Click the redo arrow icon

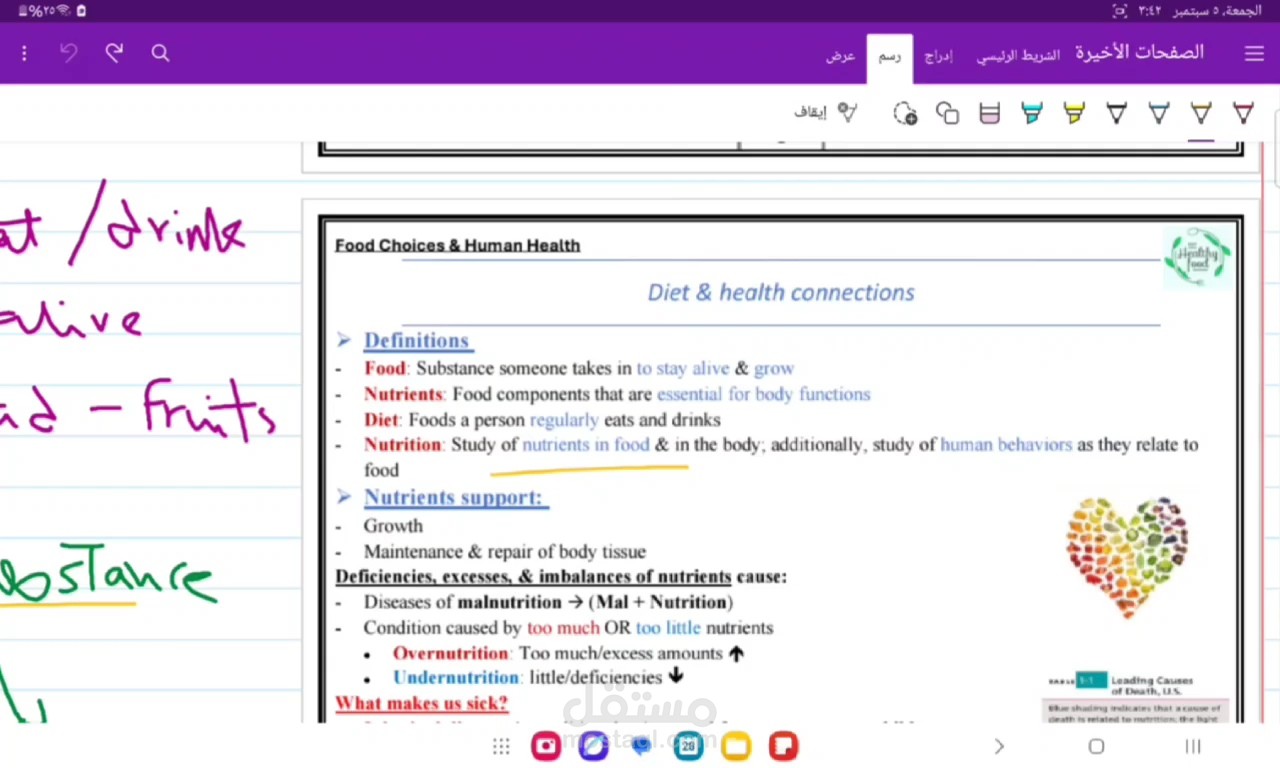point(114,53)
